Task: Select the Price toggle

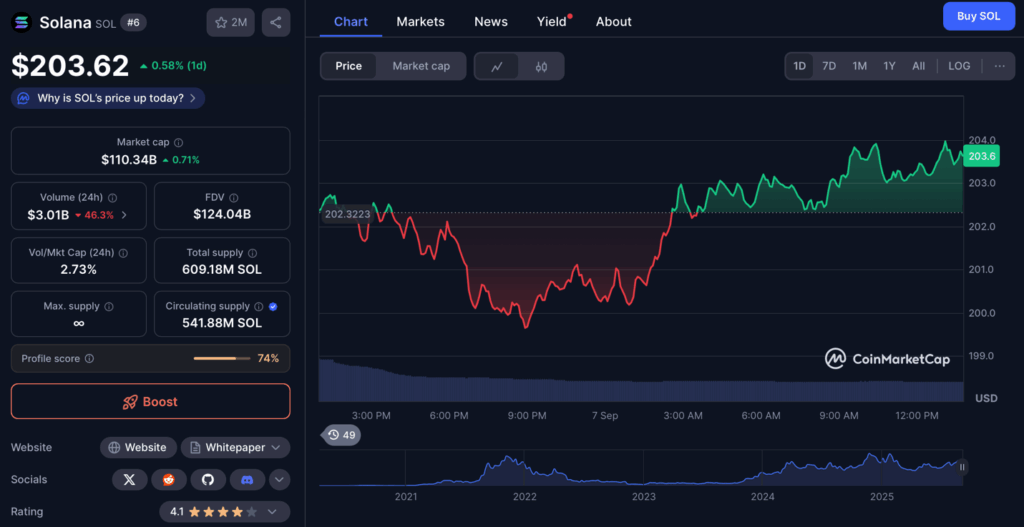Action: click(x=349, y=66)
